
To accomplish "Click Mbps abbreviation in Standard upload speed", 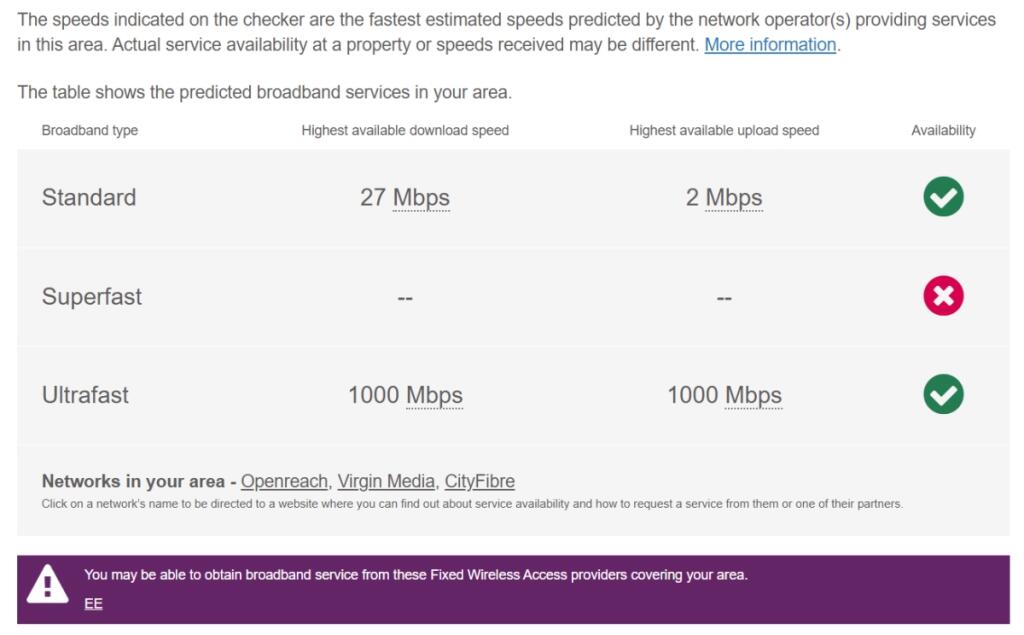I will pyautogui.click(x=734, y=198).
